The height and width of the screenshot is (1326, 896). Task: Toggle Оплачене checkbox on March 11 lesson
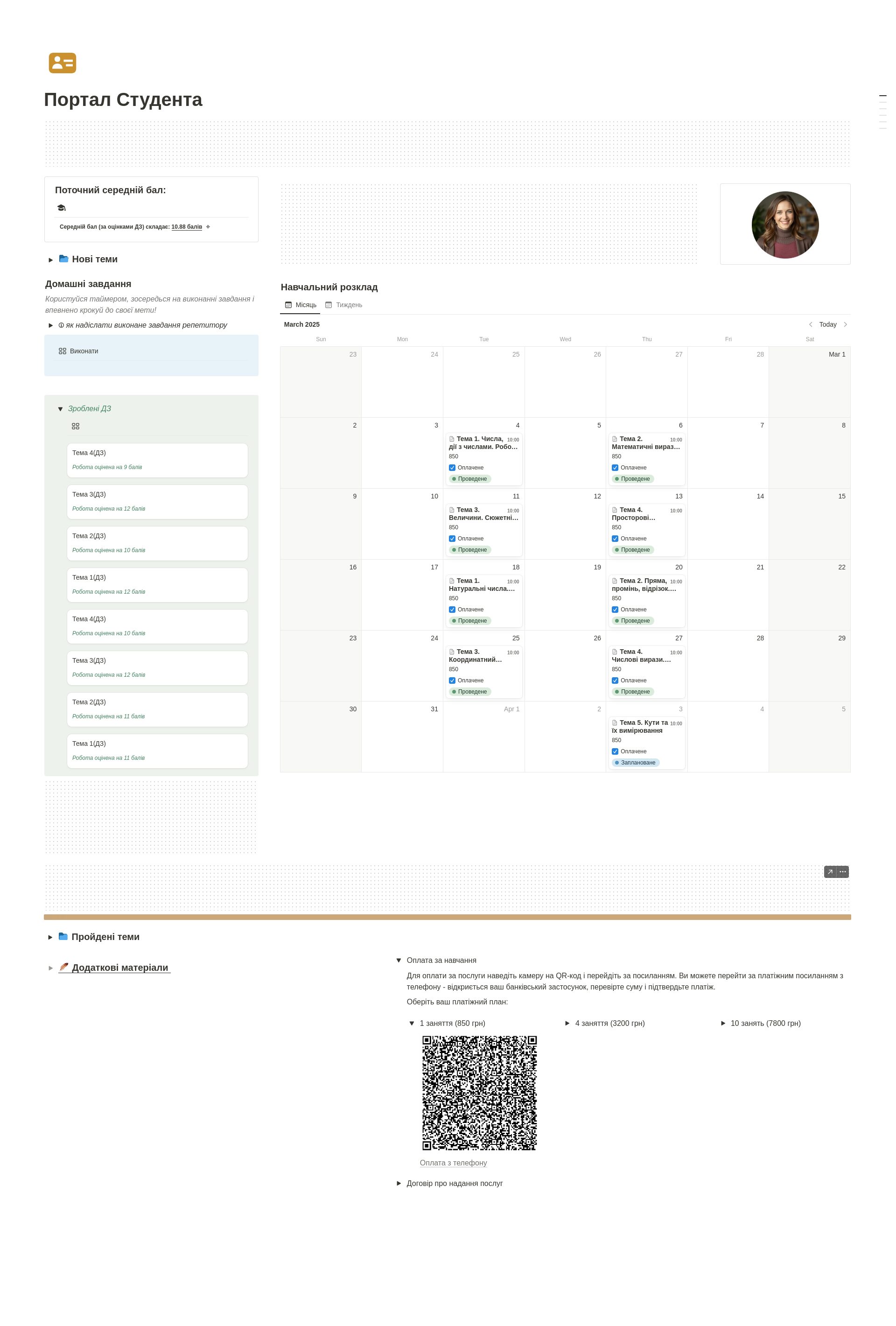pyautogui.click(x=452, y=539)
